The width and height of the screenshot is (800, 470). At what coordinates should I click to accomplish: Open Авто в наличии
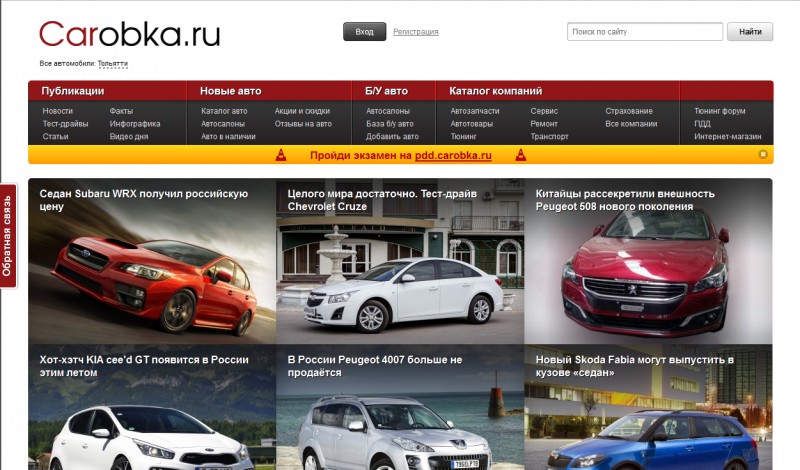(228, 136)
